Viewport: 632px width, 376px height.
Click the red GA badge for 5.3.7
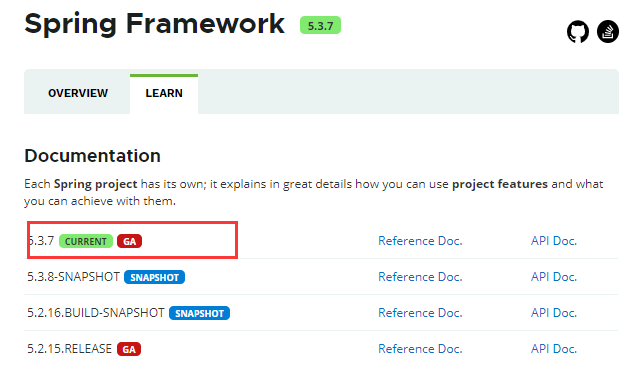click(x=129, y=241)
